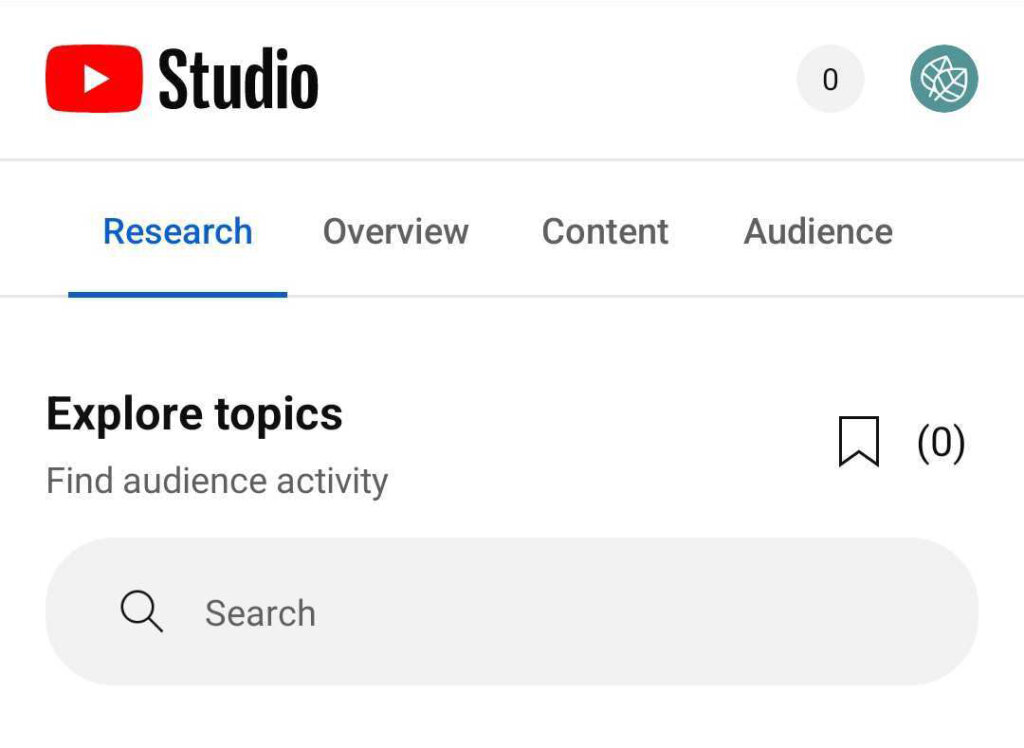1024x748 pixels.
Task: Open the Content tab
Action: (604, 231)
